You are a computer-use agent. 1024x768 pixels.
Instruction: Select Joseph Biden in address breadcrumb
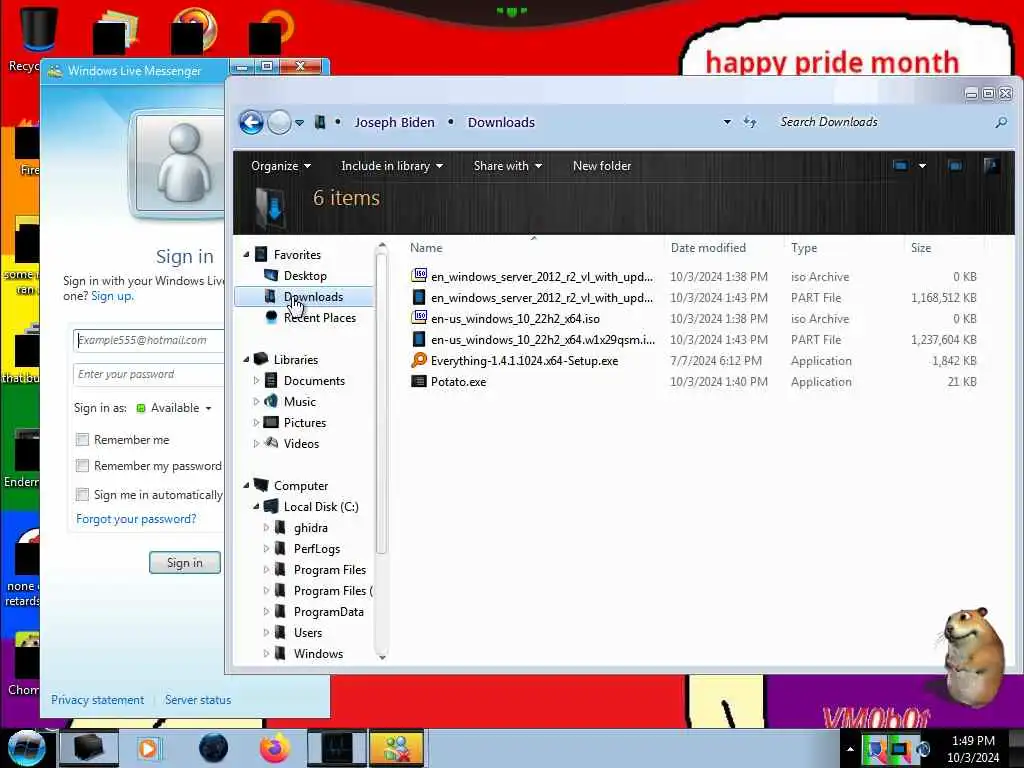pos(394,123)
